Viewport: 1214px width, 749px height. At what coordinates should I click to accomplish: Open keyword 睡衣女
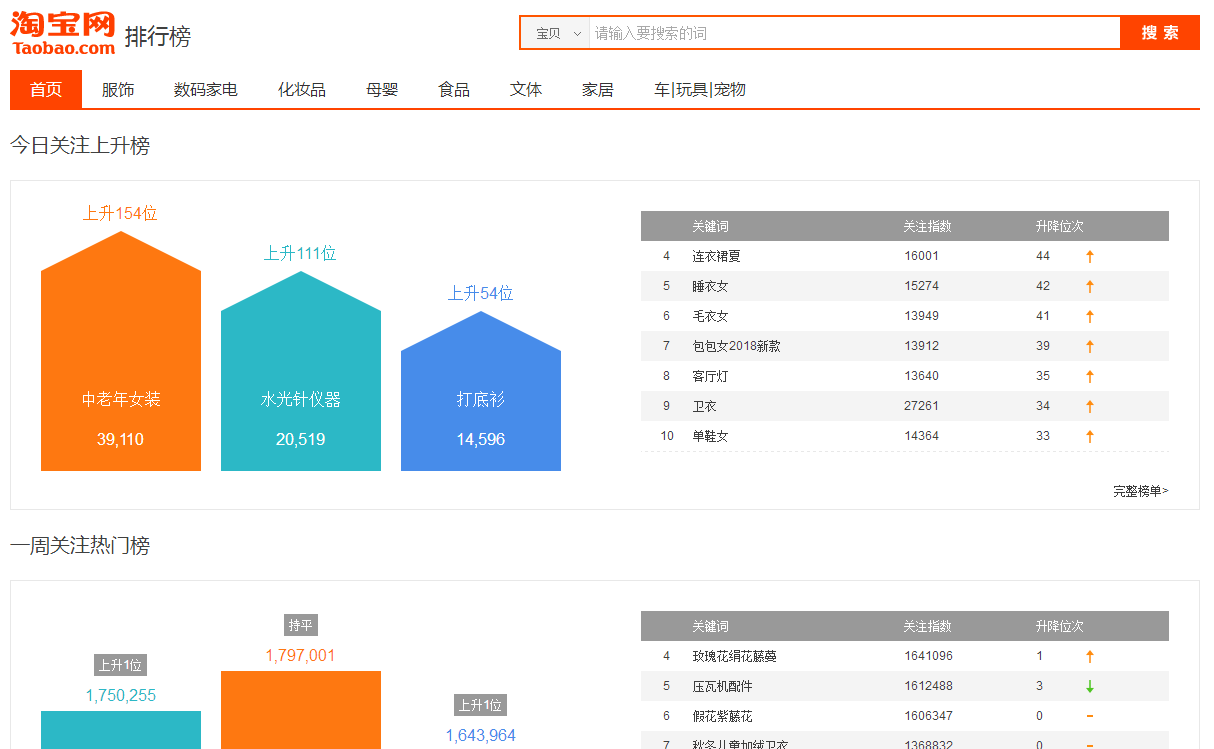710,286
